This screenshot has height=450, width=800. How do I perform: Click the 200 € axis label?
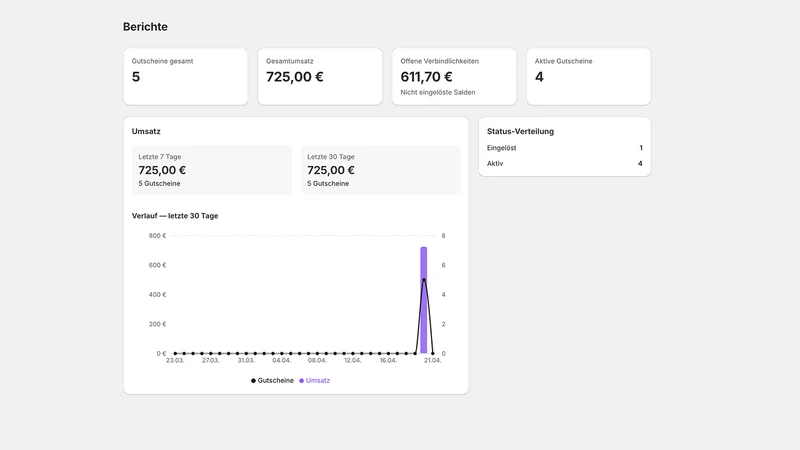158,324
